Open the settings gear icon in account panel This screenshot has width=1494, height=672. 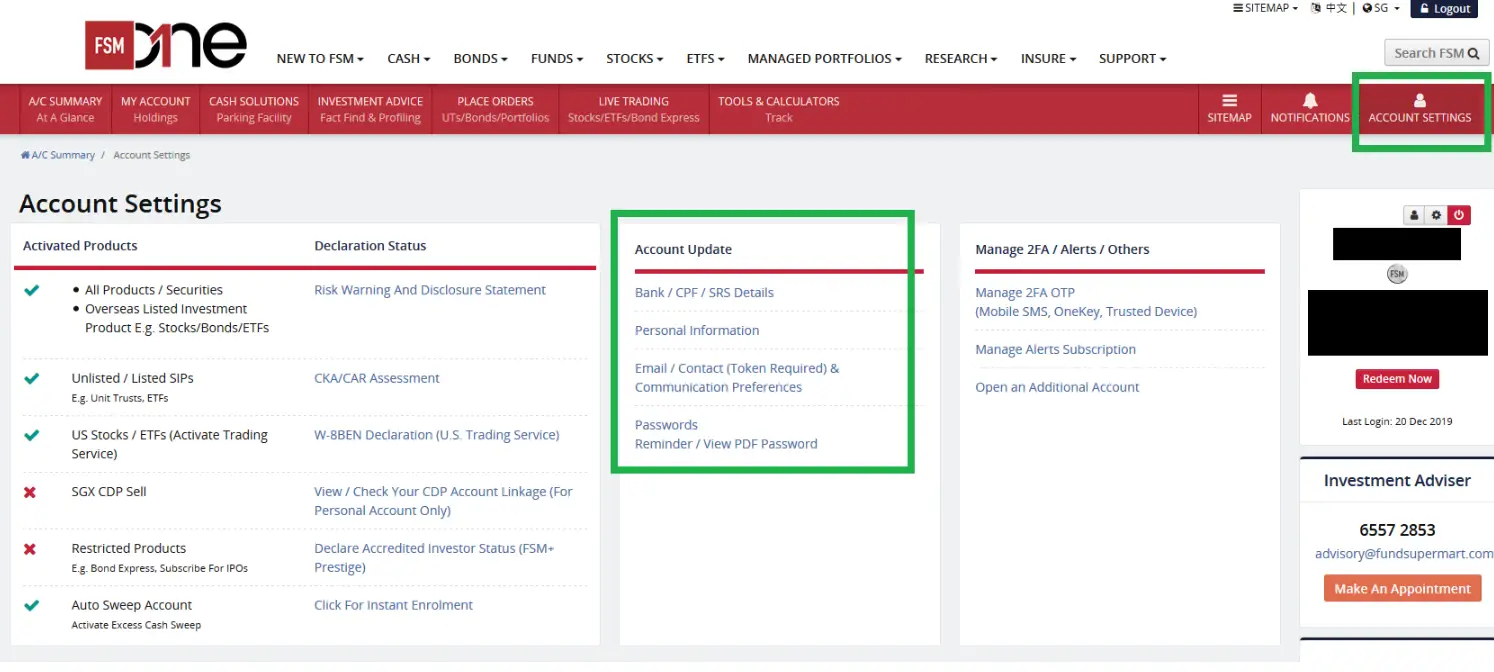pyautogui.click(x=1436, y=215)
